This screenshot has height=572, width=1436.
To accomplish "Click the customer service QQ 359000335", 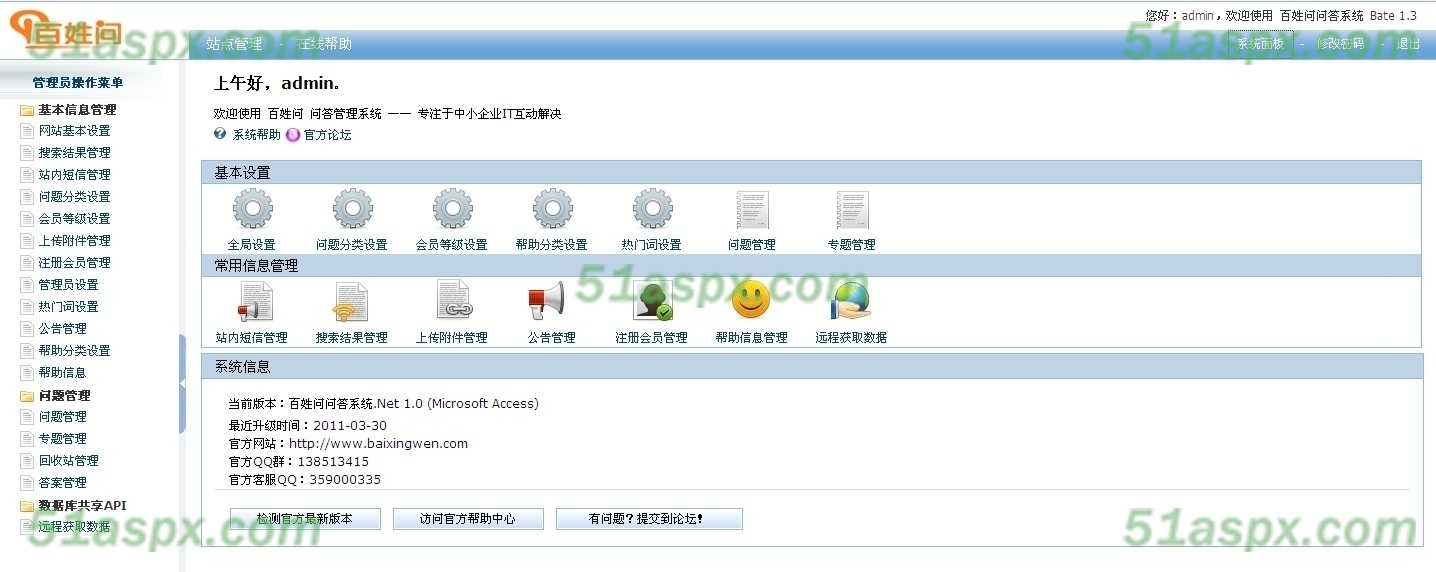I will (x=345, y=480).
